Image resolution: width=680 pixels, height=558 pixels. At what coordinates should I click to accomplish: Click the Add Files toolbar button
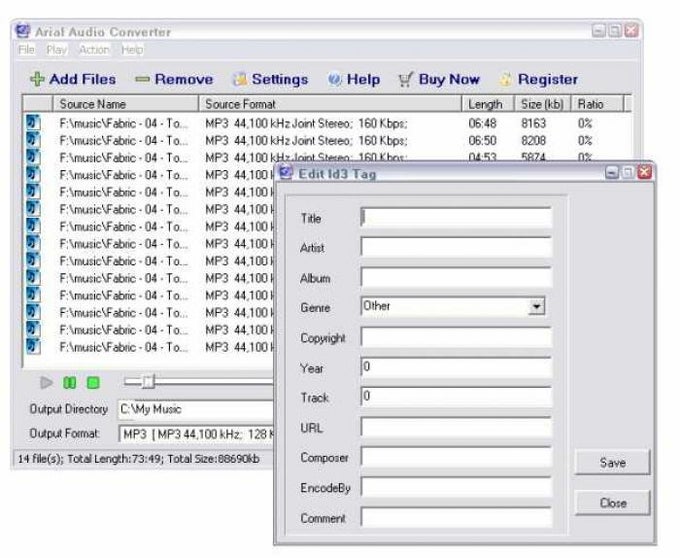coord(73,79)
